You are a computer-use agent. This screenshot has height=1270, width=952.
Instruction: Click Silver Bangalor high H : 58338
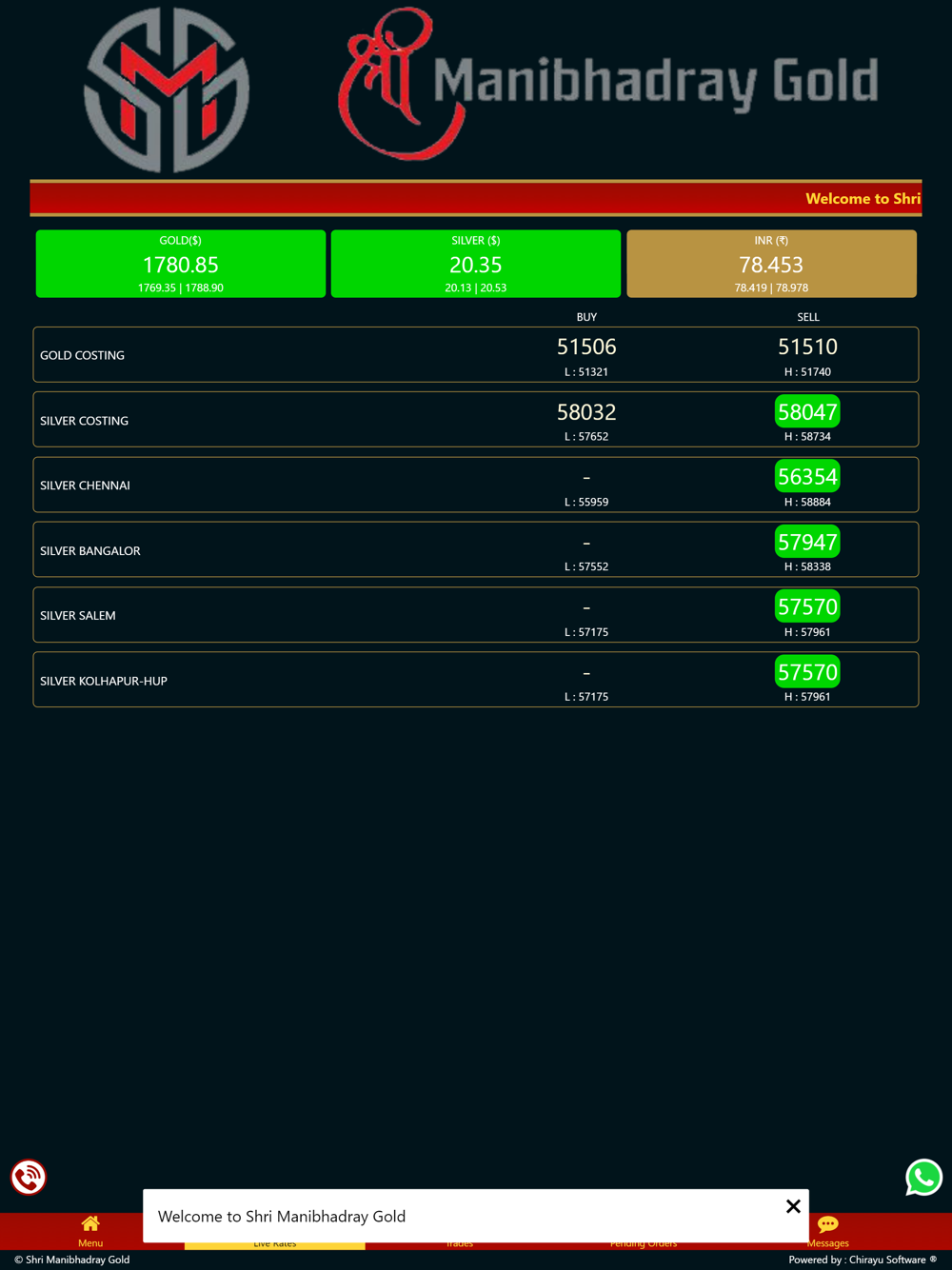coord(807,567)
